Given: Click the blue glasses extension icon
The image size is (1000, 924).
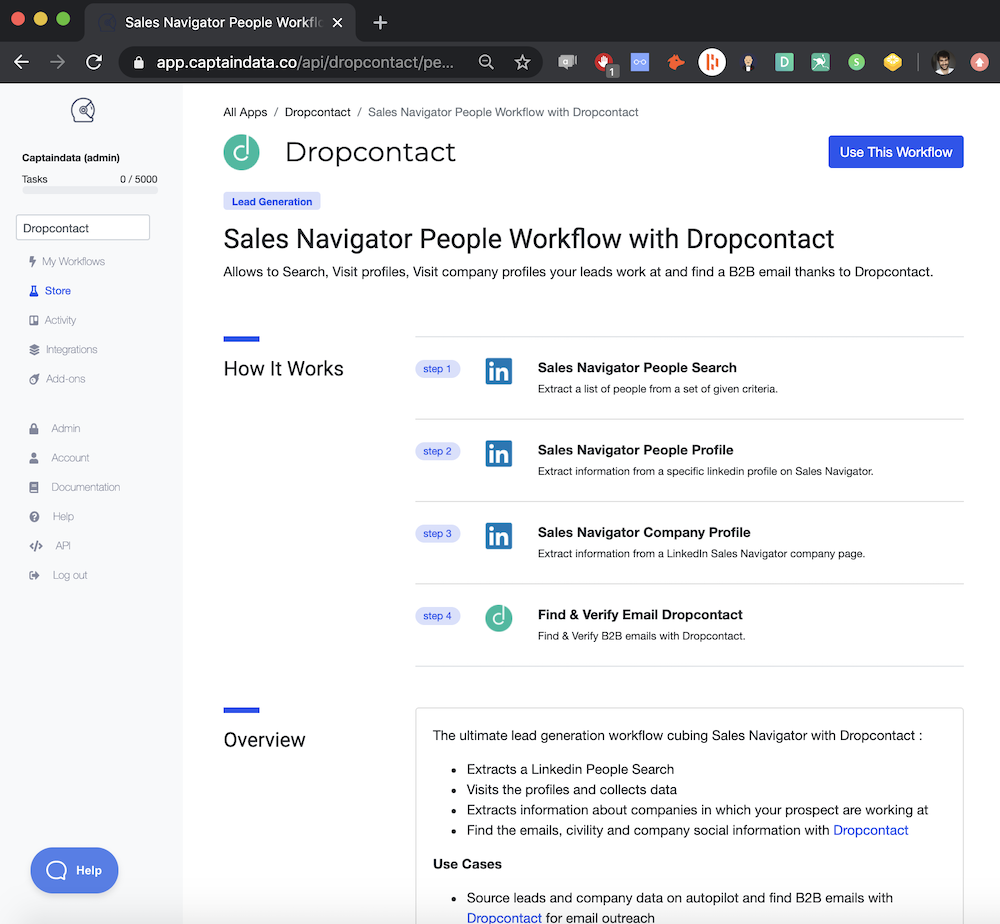Looking at the screenshot, I should click(x=640, y=62).
